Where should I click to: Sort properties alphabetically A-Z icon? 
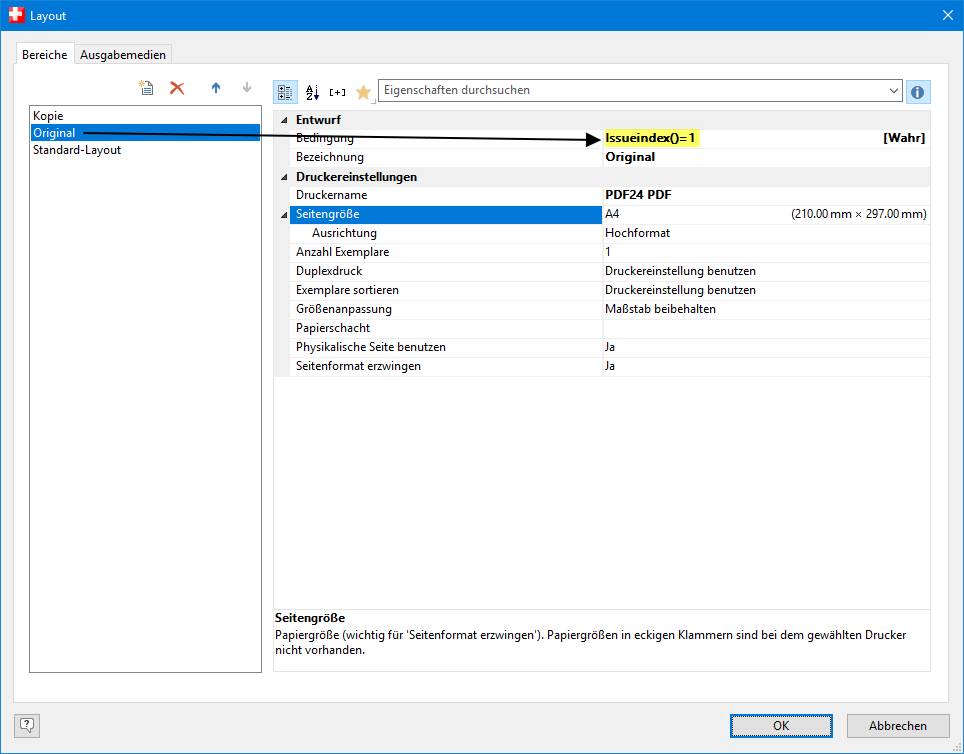point(312,92)
